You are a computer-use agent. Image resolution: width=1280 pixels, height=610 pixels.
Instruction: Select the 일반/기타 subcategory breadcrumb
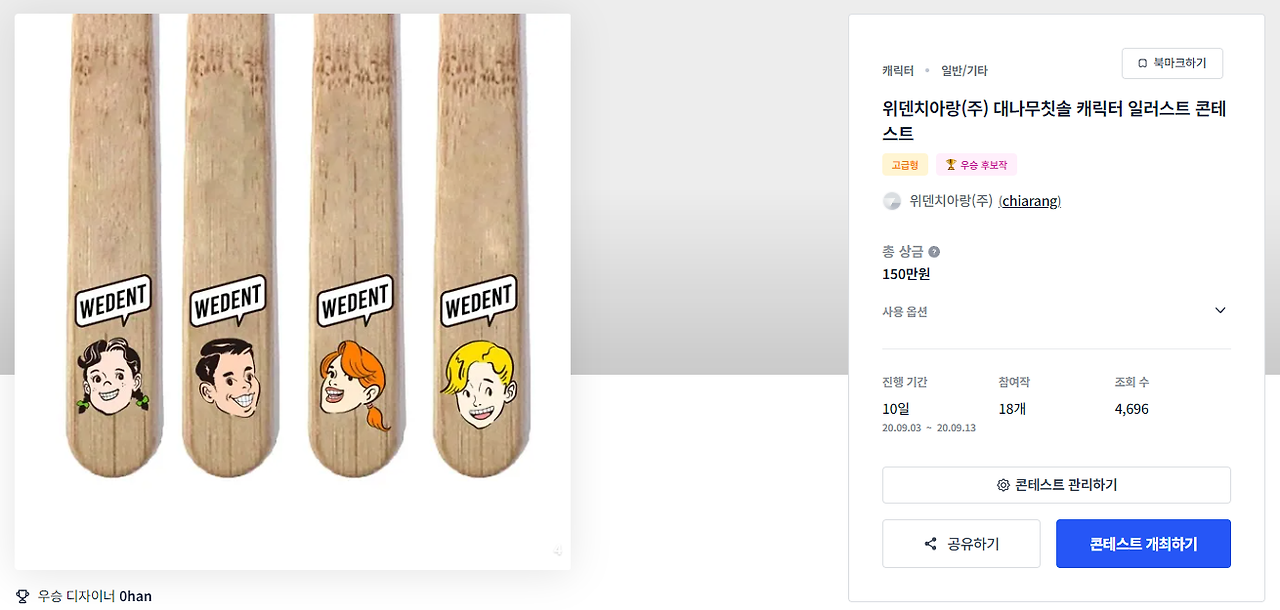coord(964,71)
